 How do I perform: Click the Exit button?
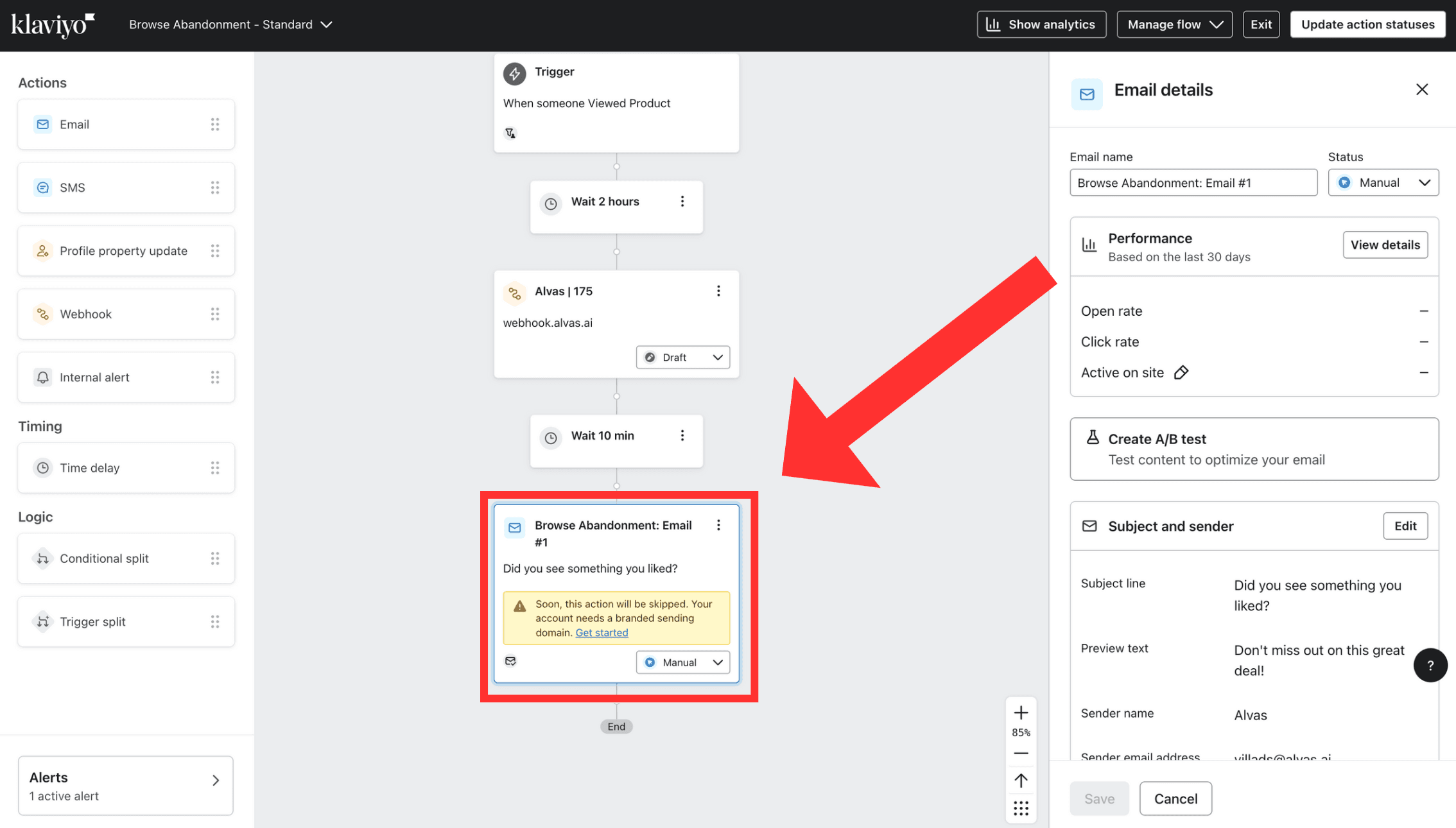coord(1261,24)
